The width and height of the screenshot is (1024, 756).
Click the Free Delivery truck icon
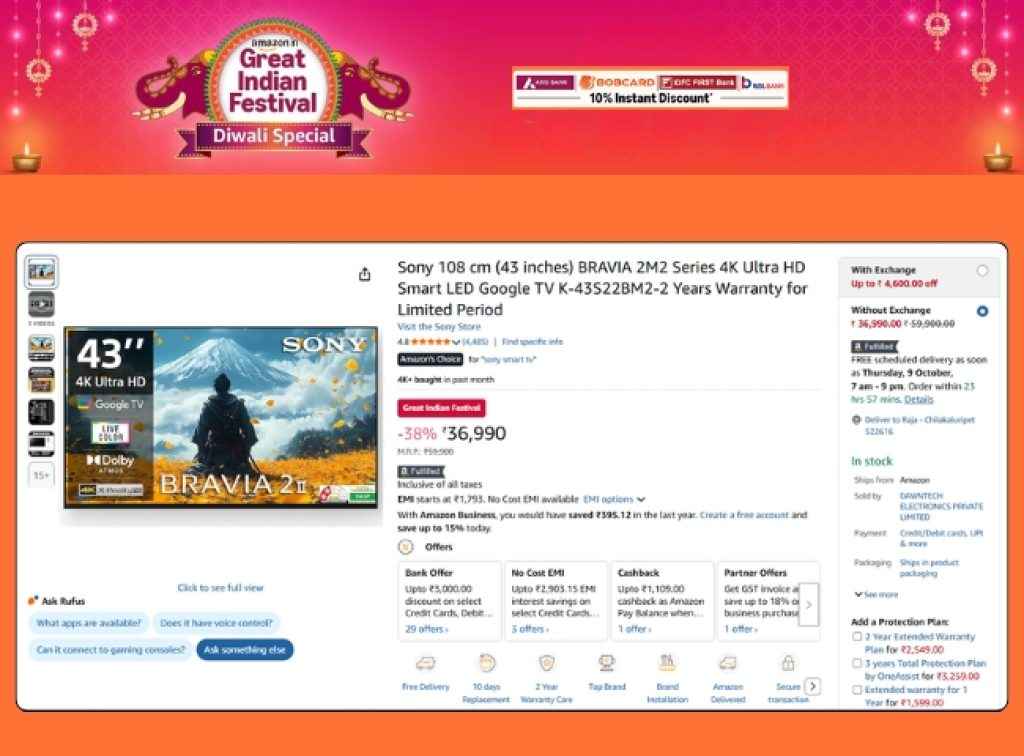click(x=425, y=664)
